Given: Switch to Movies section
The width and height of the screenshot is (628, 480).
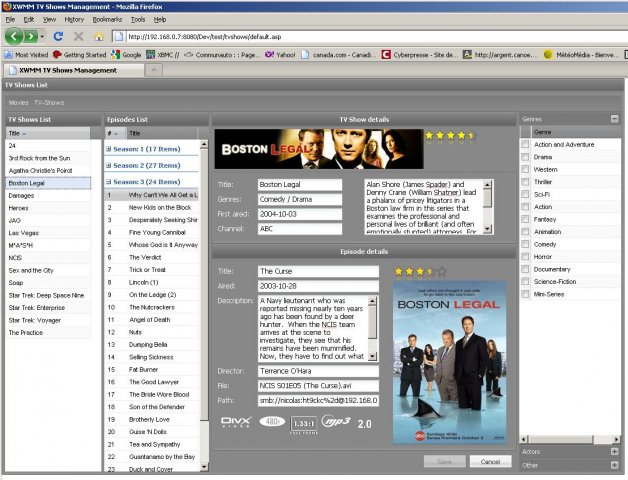Looking at the screenshot, I should pos(18,103).
